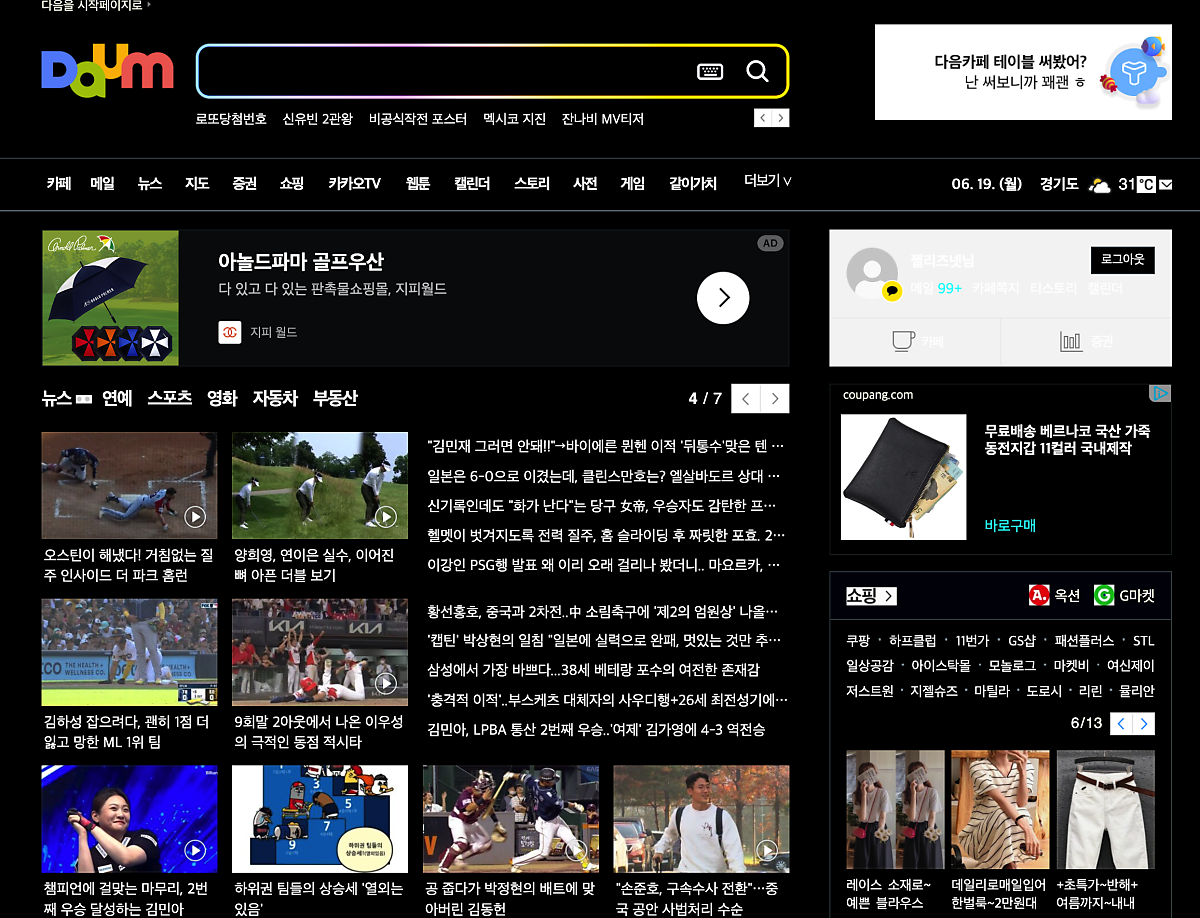Open the 하프클럽 shopping link
The image size is (1200, 918).
tap(912, 640)
